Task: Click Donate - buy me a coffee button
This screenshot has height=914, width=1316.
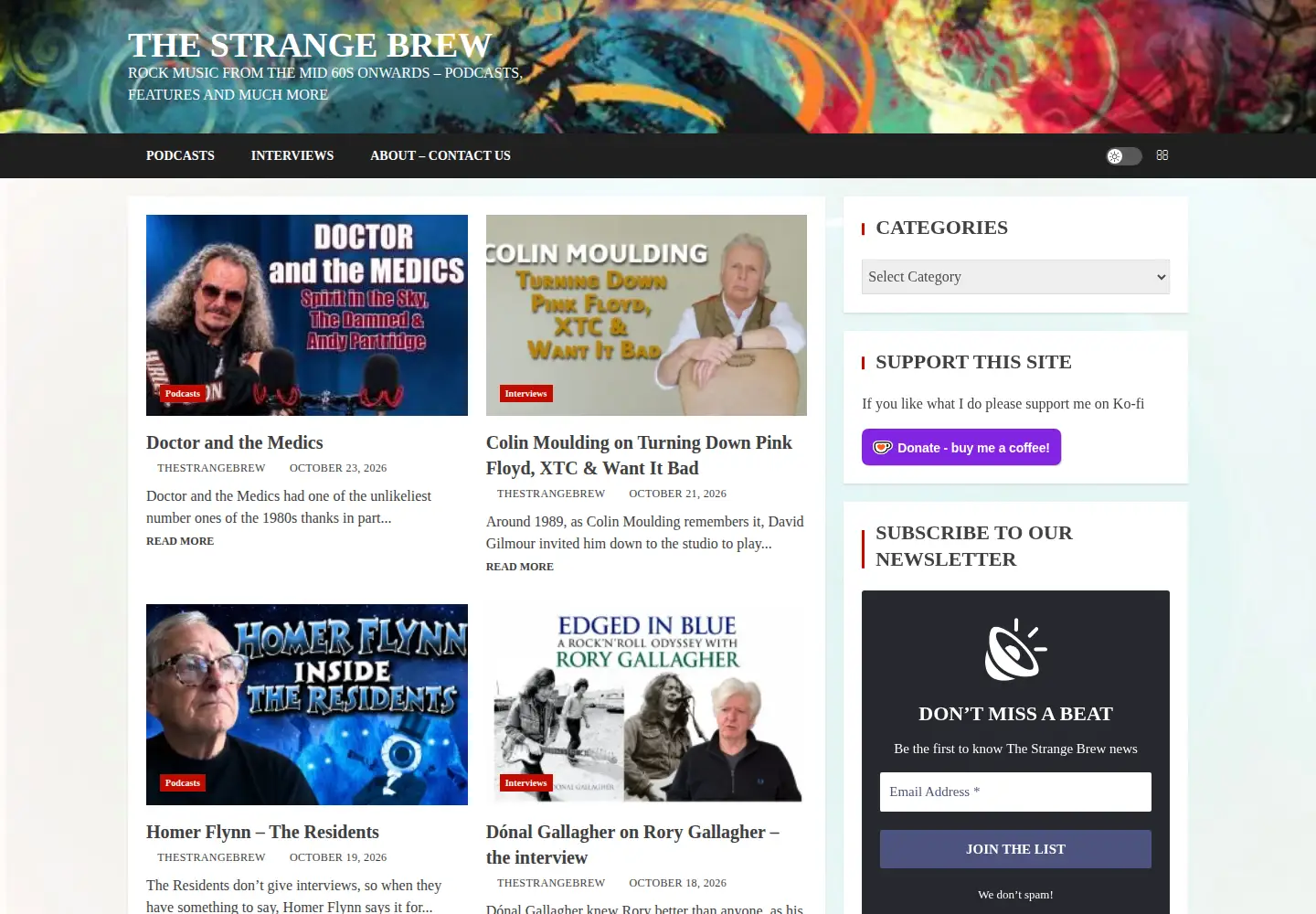Action: point(961,447)
